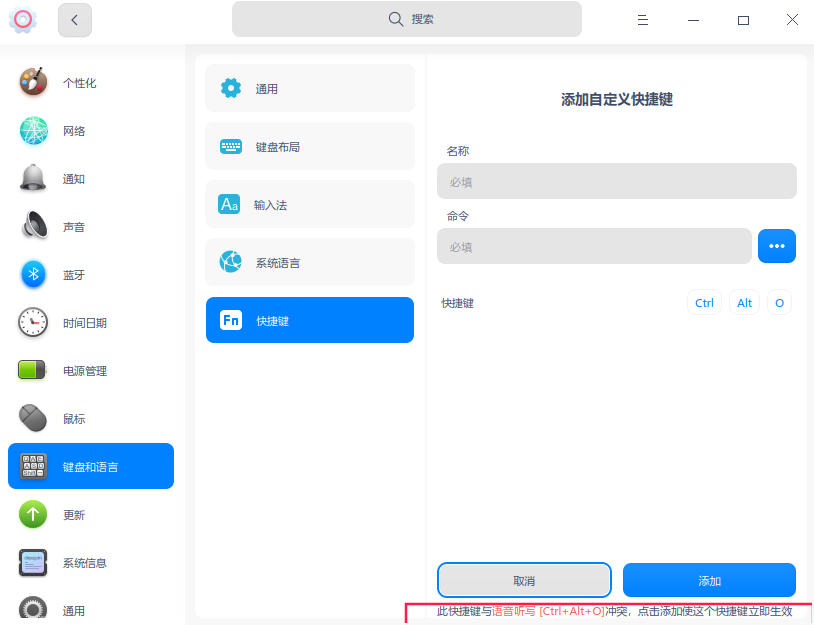Click the 命令 required input field
The width and height of the screenshot is (814, 625).
click(x=594, y=246)
